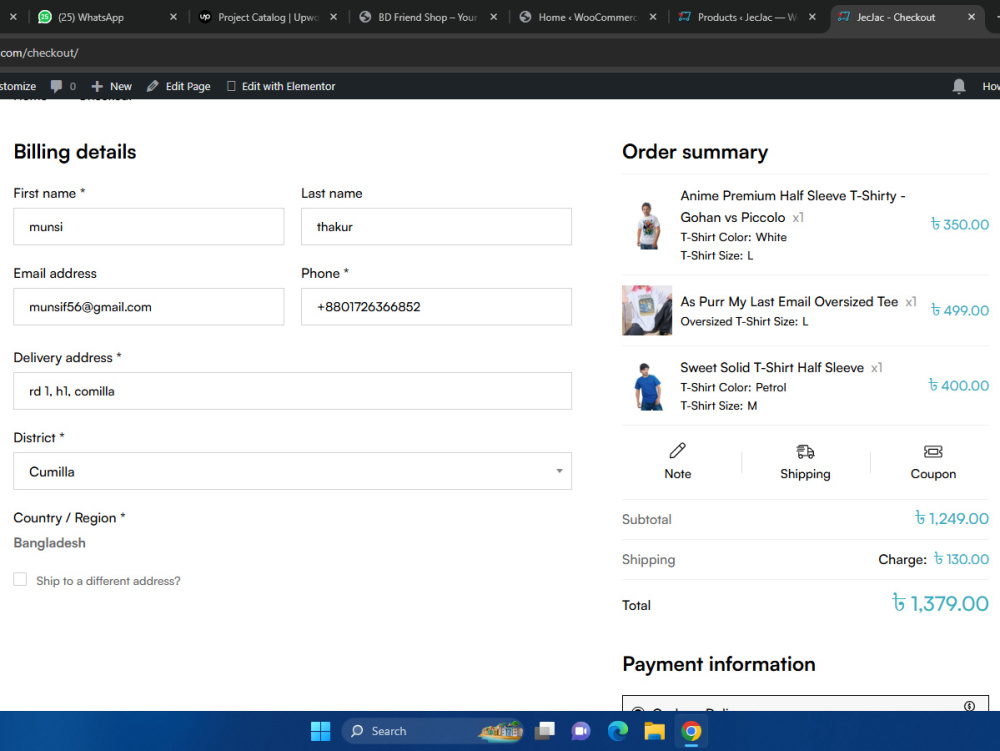Close the Project Catalog Upwork tab
The height and width of the screenshot is (751, 1000).
pos(334,17)
